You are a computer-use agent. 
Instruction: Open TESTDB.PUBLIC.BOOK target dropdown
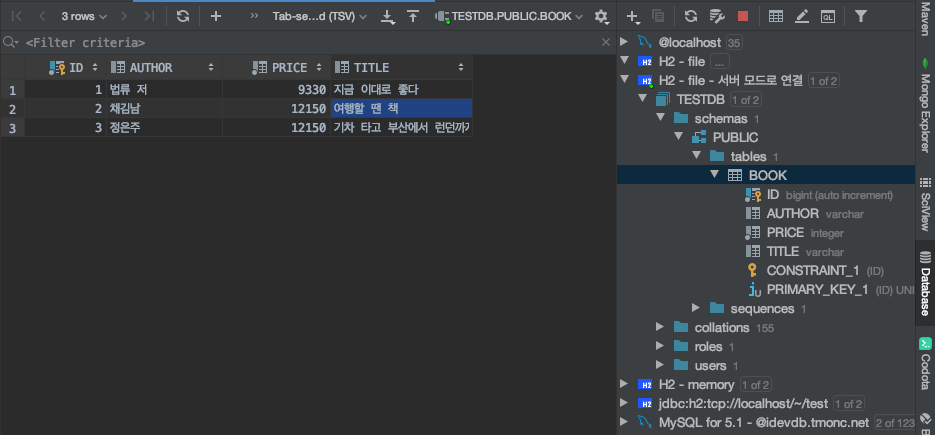pos(509,16)
